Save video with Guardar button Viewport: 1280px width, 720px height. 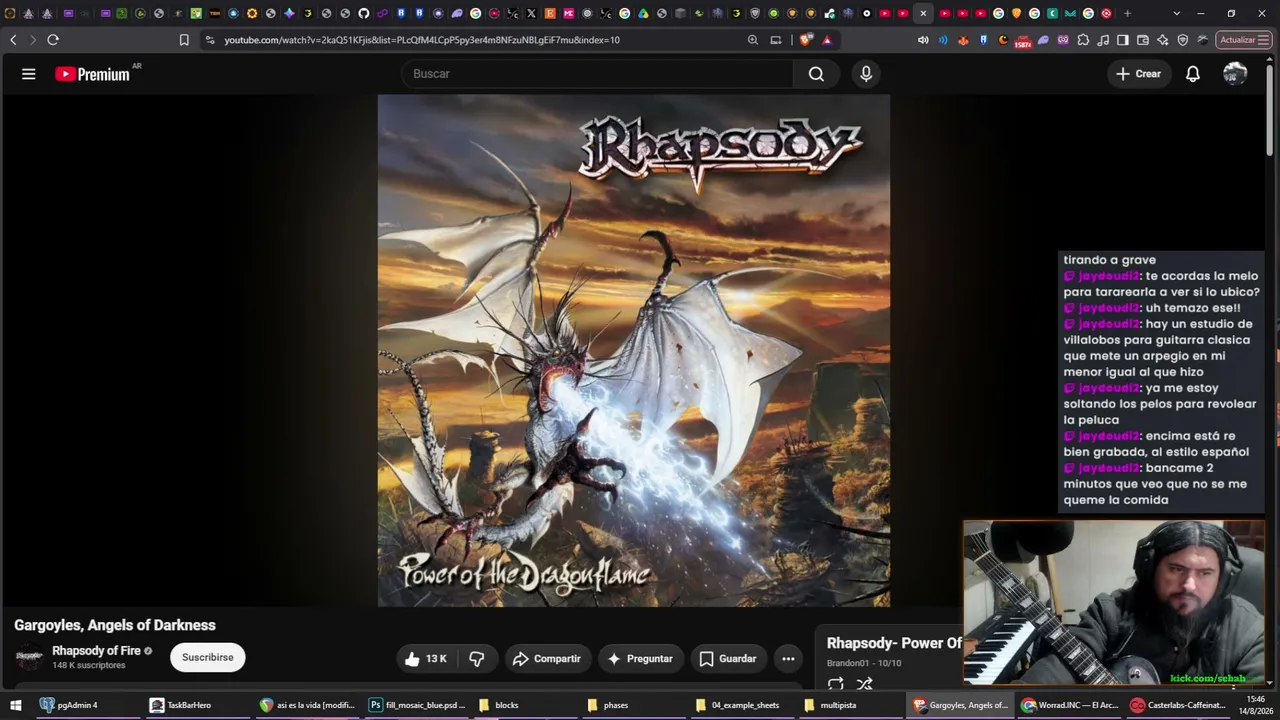pyautogui.click(x=728, y=659)
